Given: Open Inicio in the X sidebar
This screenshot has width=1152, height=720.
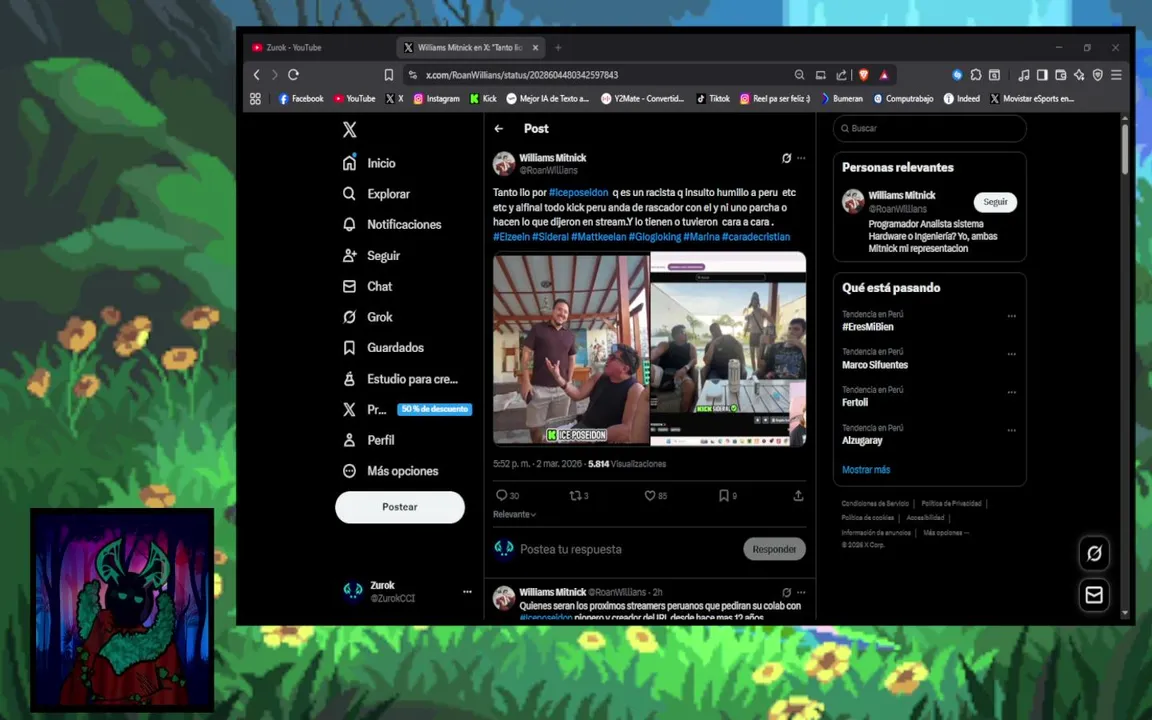Looking at the screenshot, I should (370, 163).
